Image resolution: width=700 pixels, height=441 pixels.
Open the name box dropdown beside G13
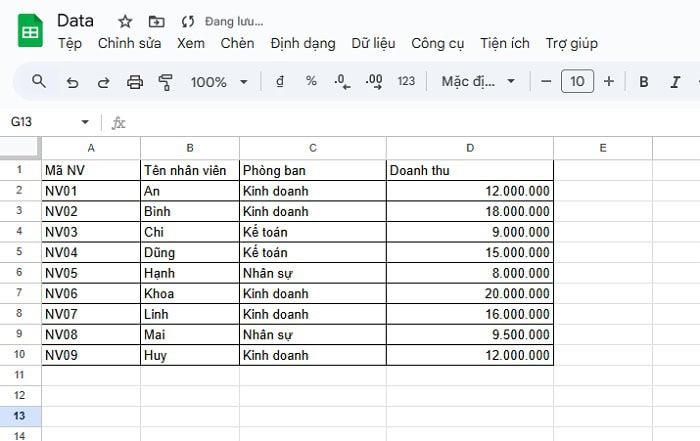(x=85, y=122)
